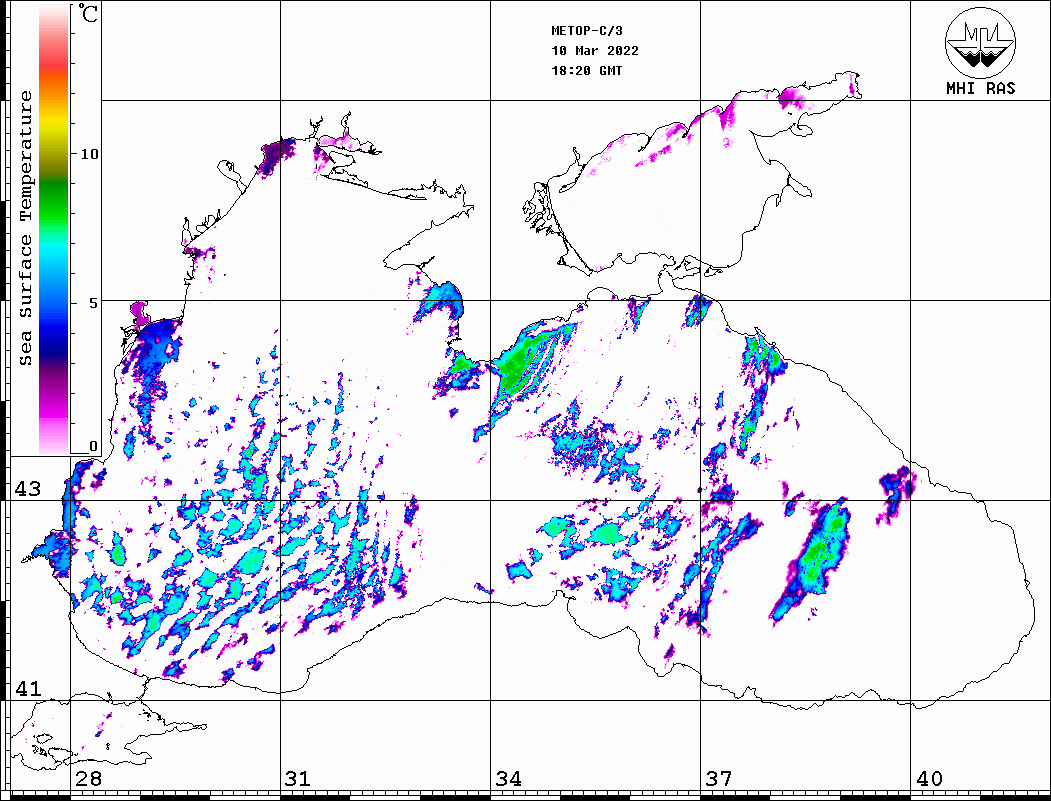The width and height of the screenshot is (1051, 801).
Task: Click the MHI RAS logo emblem
Action: tap(980, 42)
